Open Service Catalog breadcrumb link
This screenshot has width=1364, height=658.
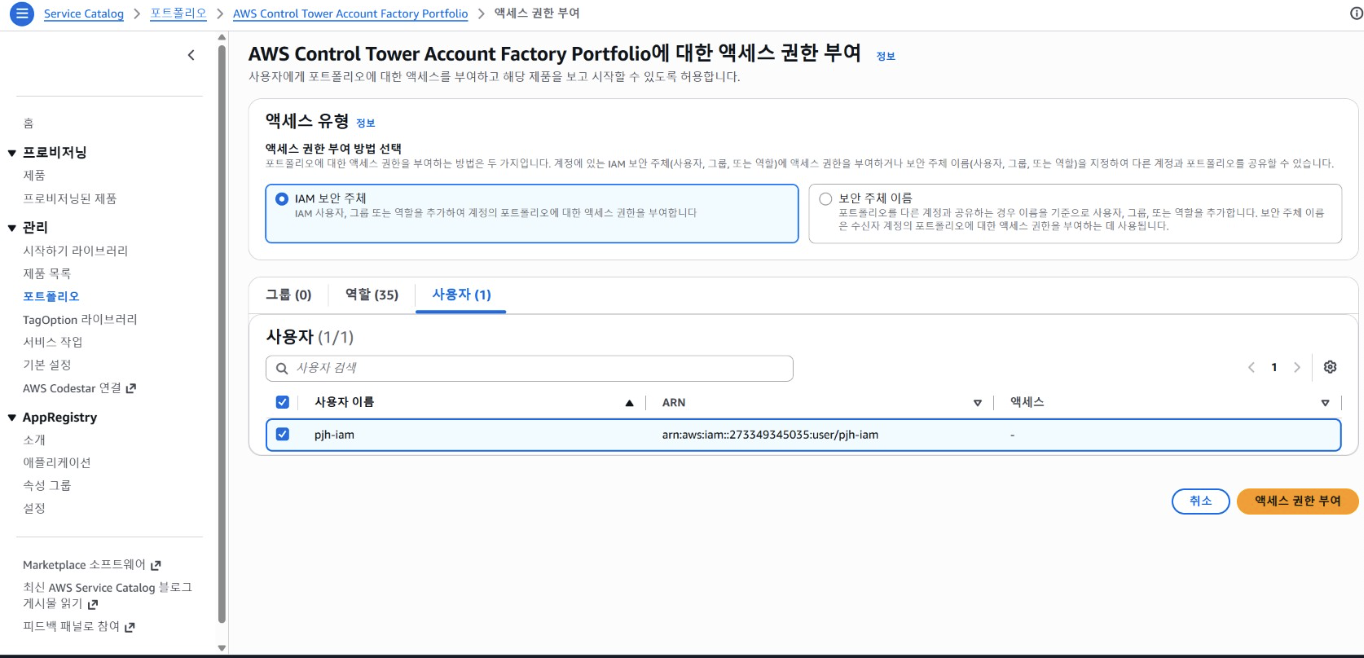(84, 14)
